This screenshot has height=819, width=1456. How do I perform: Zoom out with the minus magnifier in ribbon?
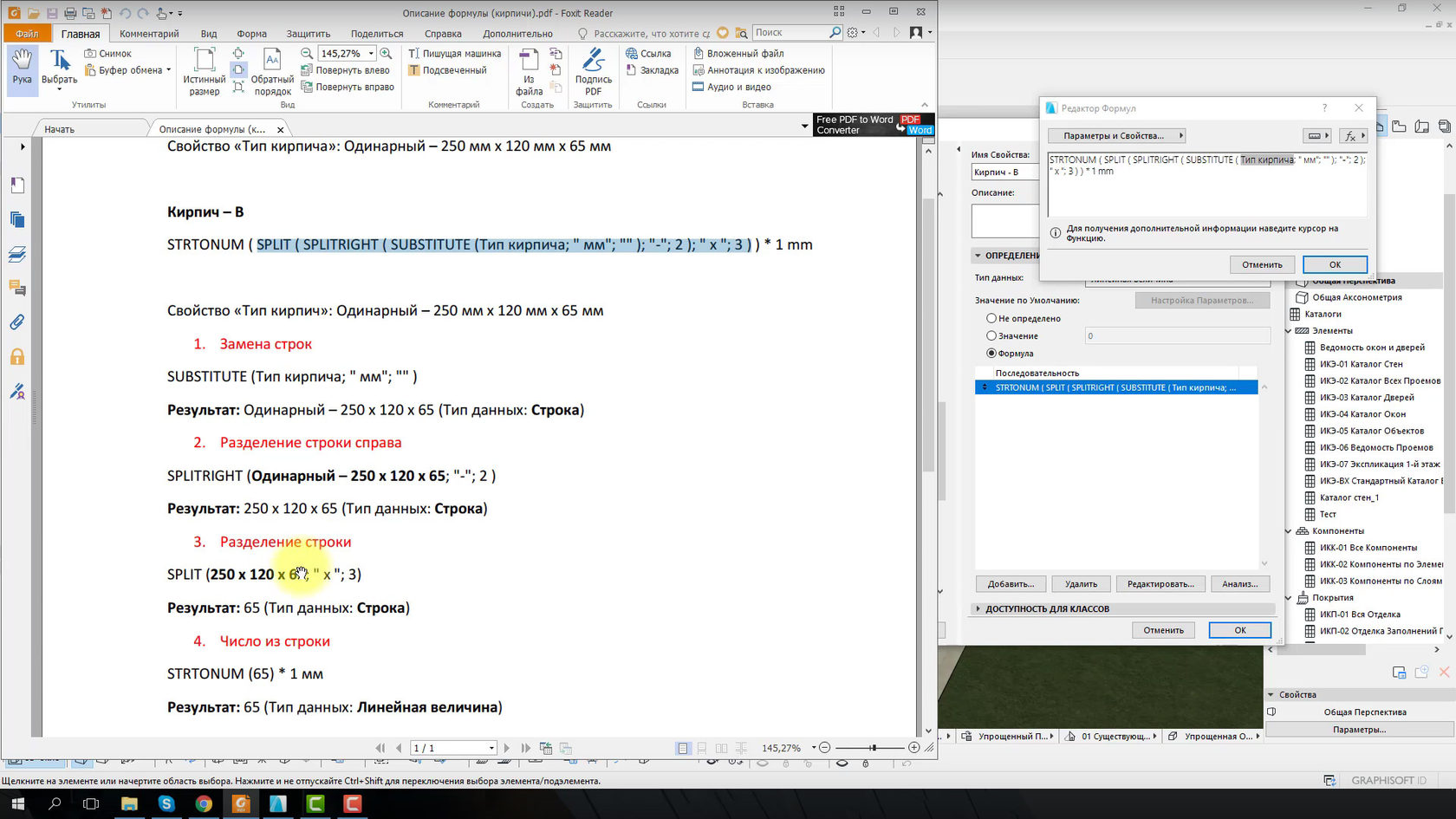tap(307, 54)
